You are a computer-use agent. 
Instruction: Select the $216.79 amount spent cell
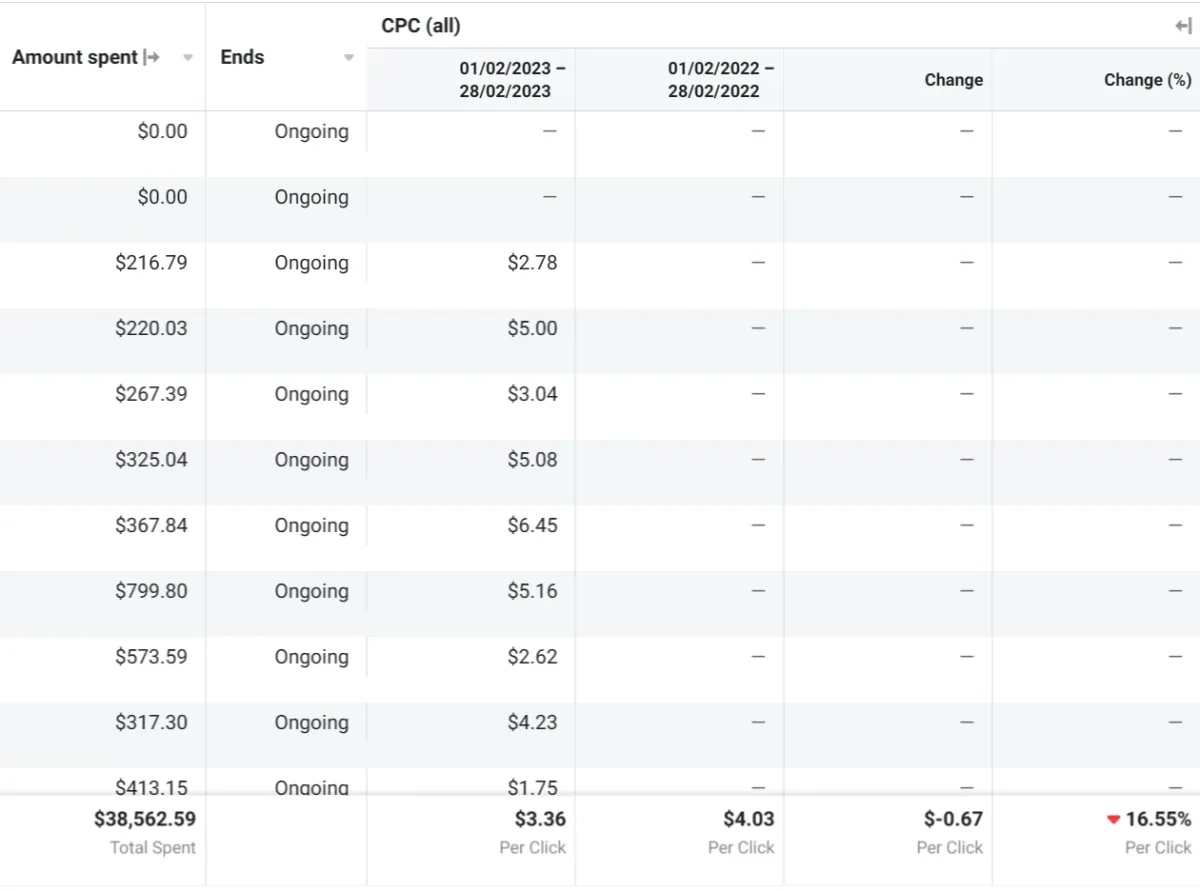pyautogui.click(x=151, y=263)
